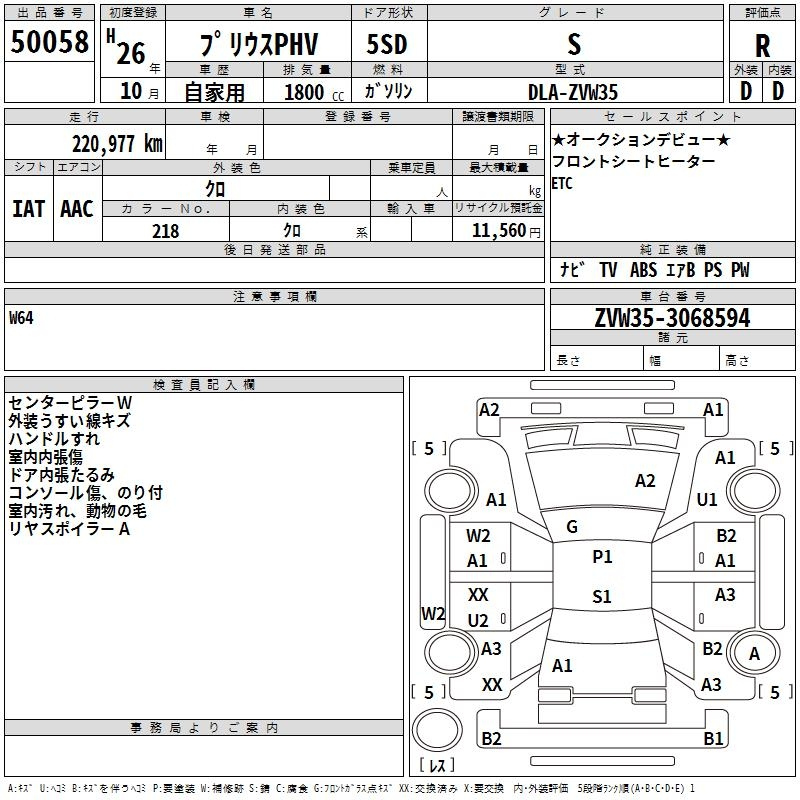Click the air conditioner value AAC
The height and width of the screenshot is (800, 800).
coord(77,209)
